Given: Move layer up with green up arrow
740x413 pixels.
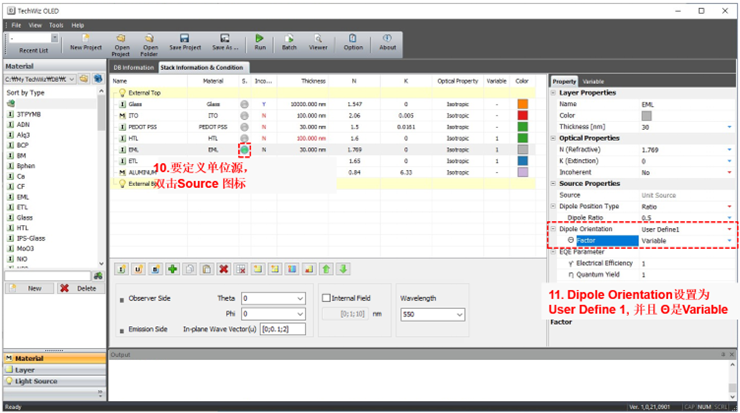Looking at the screenshot, I should (326, 269).
